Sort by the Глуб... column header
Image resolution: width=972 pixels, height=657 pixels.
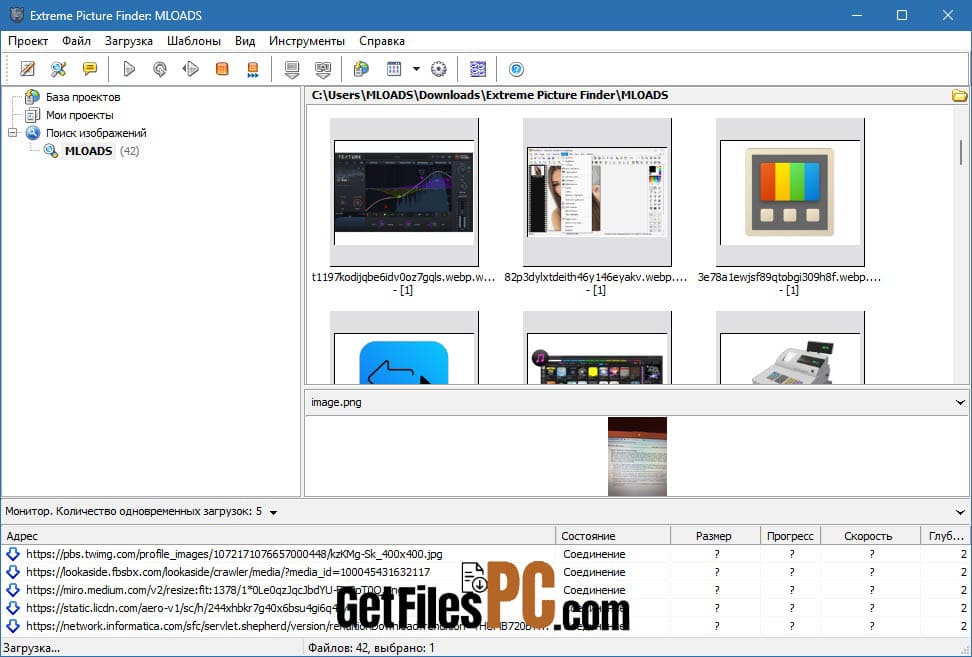point(946,536)
